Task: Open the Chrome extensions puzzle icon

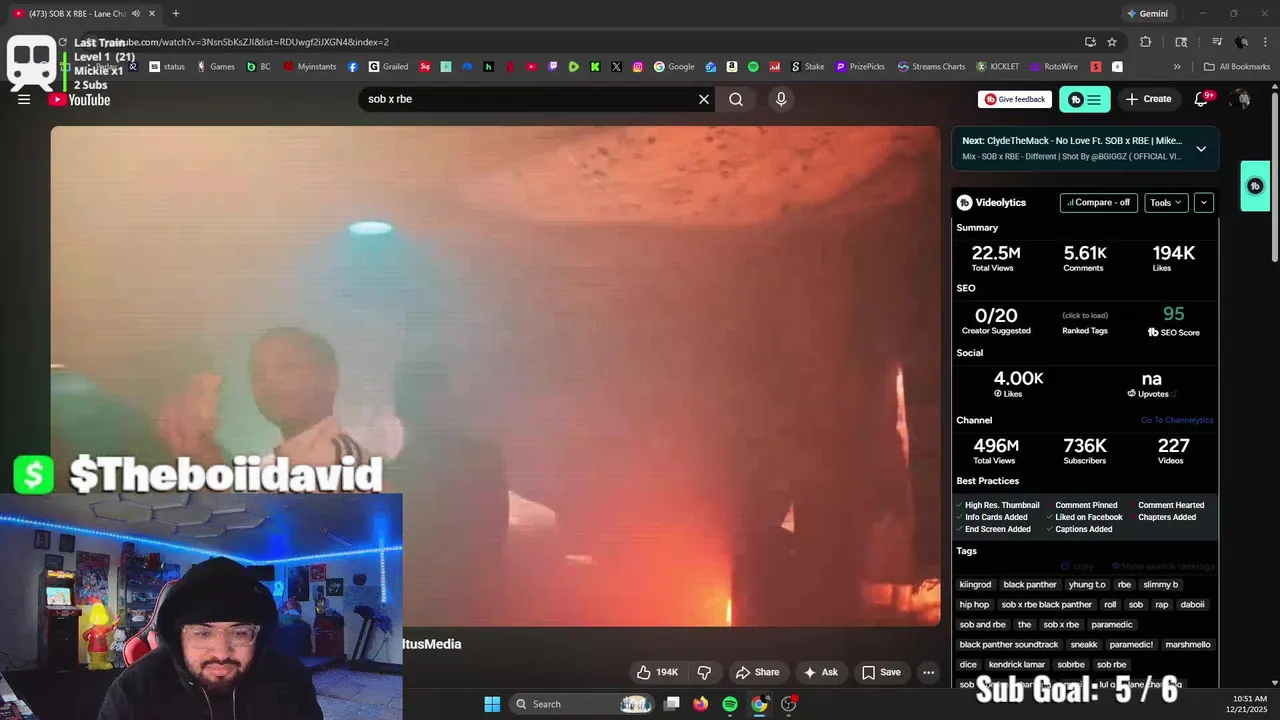Action: (x=1146, y=42)
